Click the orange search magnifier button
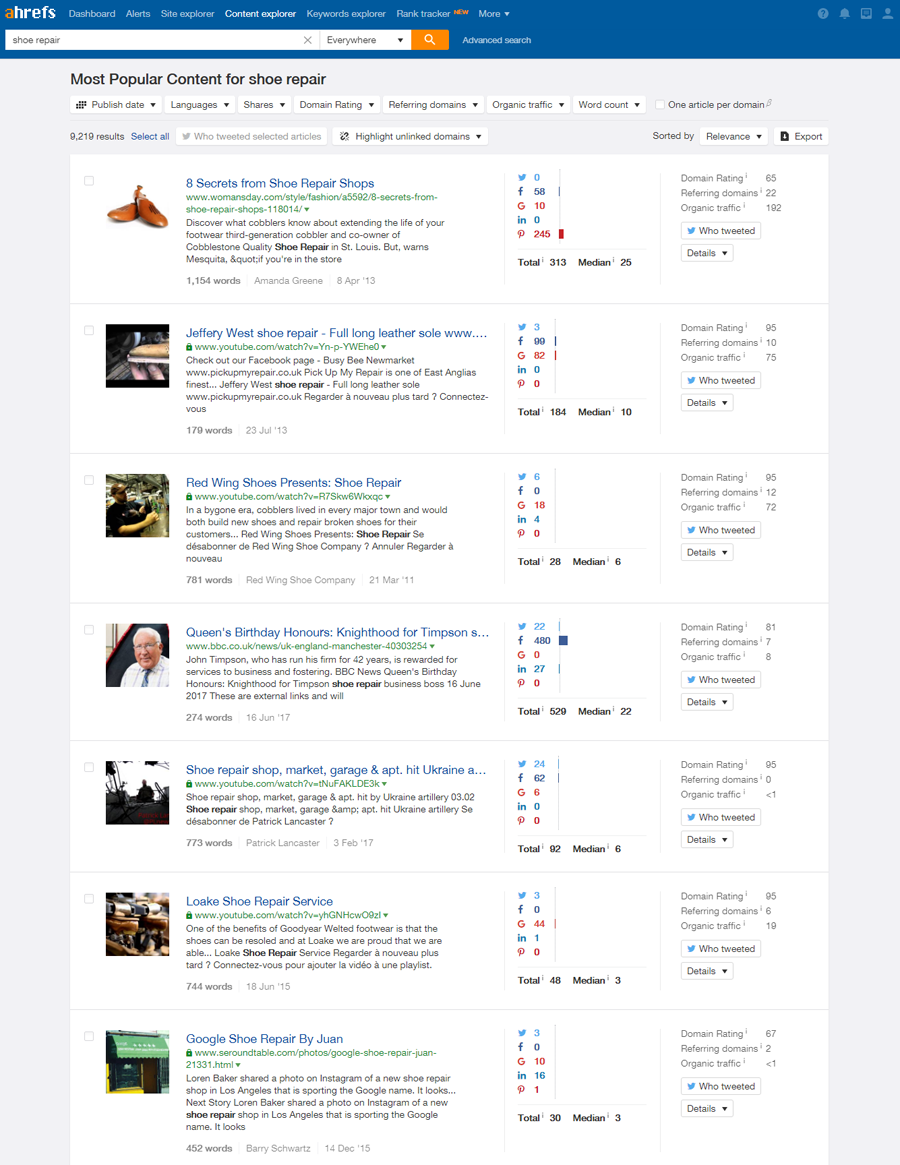Viewport: 900px width, 1165px height. coord(430,40)
